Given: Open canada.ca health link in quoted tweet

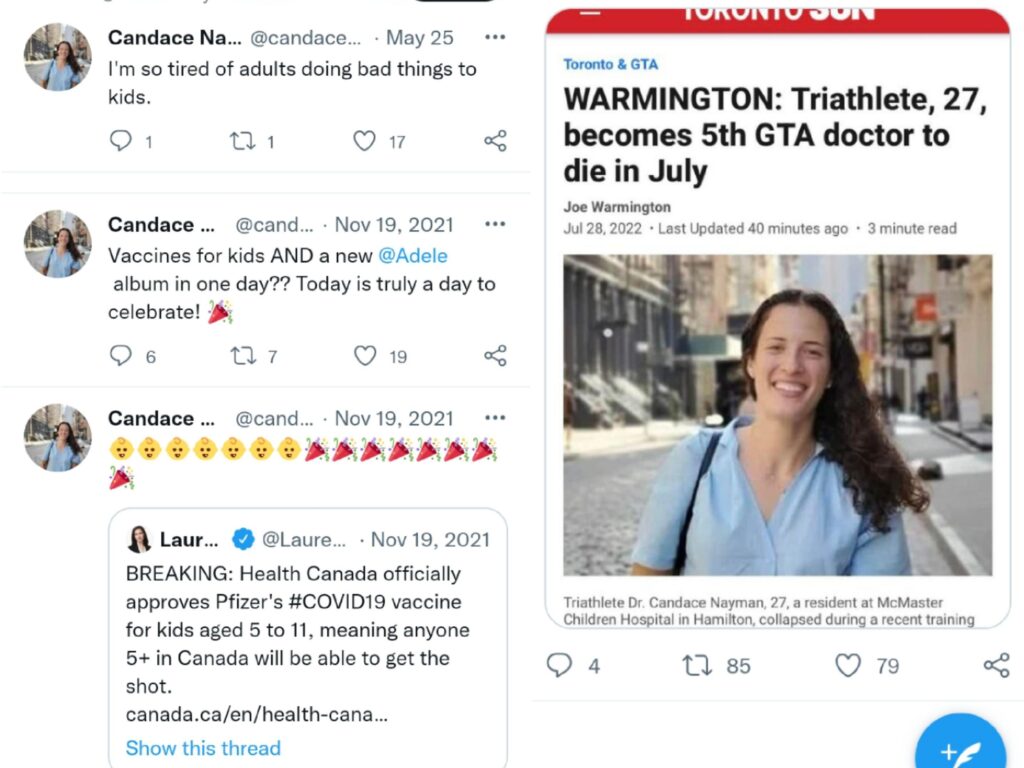Looking at the screenshot, I should (257, 714).
